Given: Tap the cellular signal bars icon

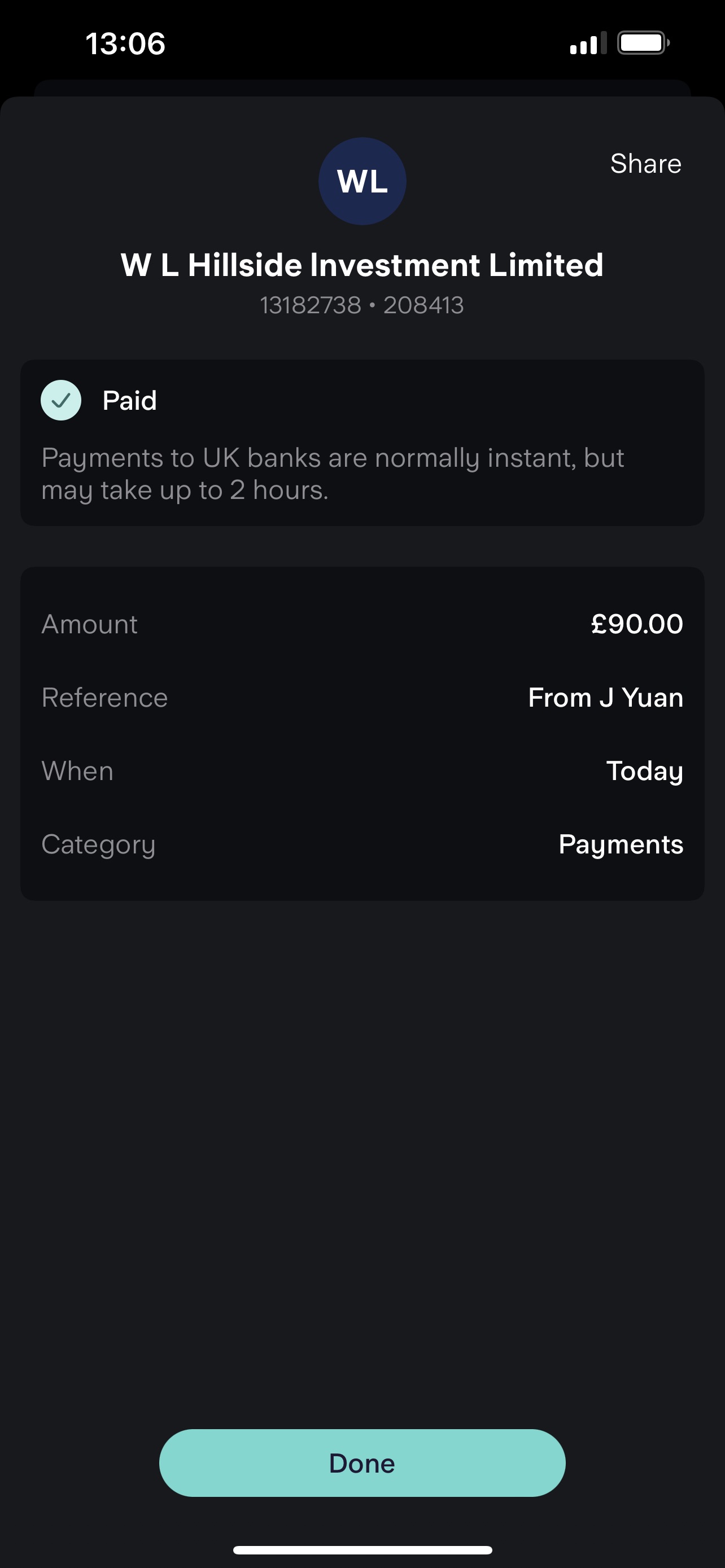Looking at the screenshot, I should point(587,43).
